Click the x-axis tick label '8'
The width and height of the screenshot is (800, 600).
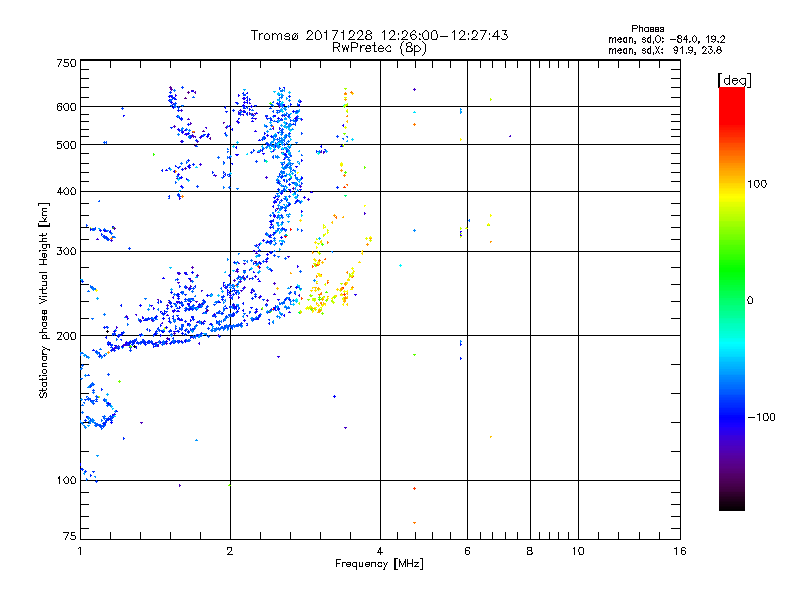click(530, 551)
